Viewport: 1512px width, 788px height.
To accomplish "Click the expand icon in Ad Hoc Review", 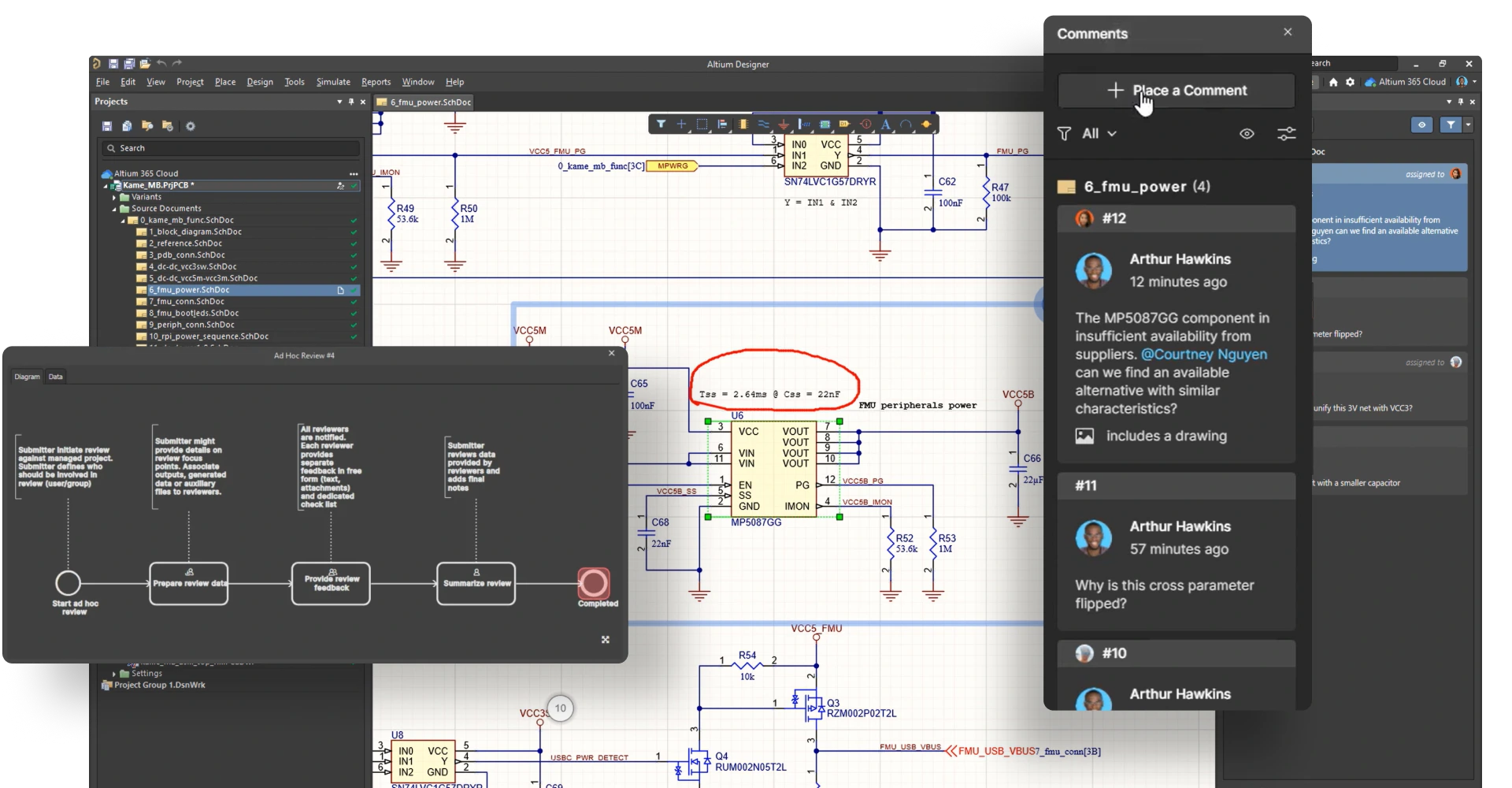I will [606, 640].
